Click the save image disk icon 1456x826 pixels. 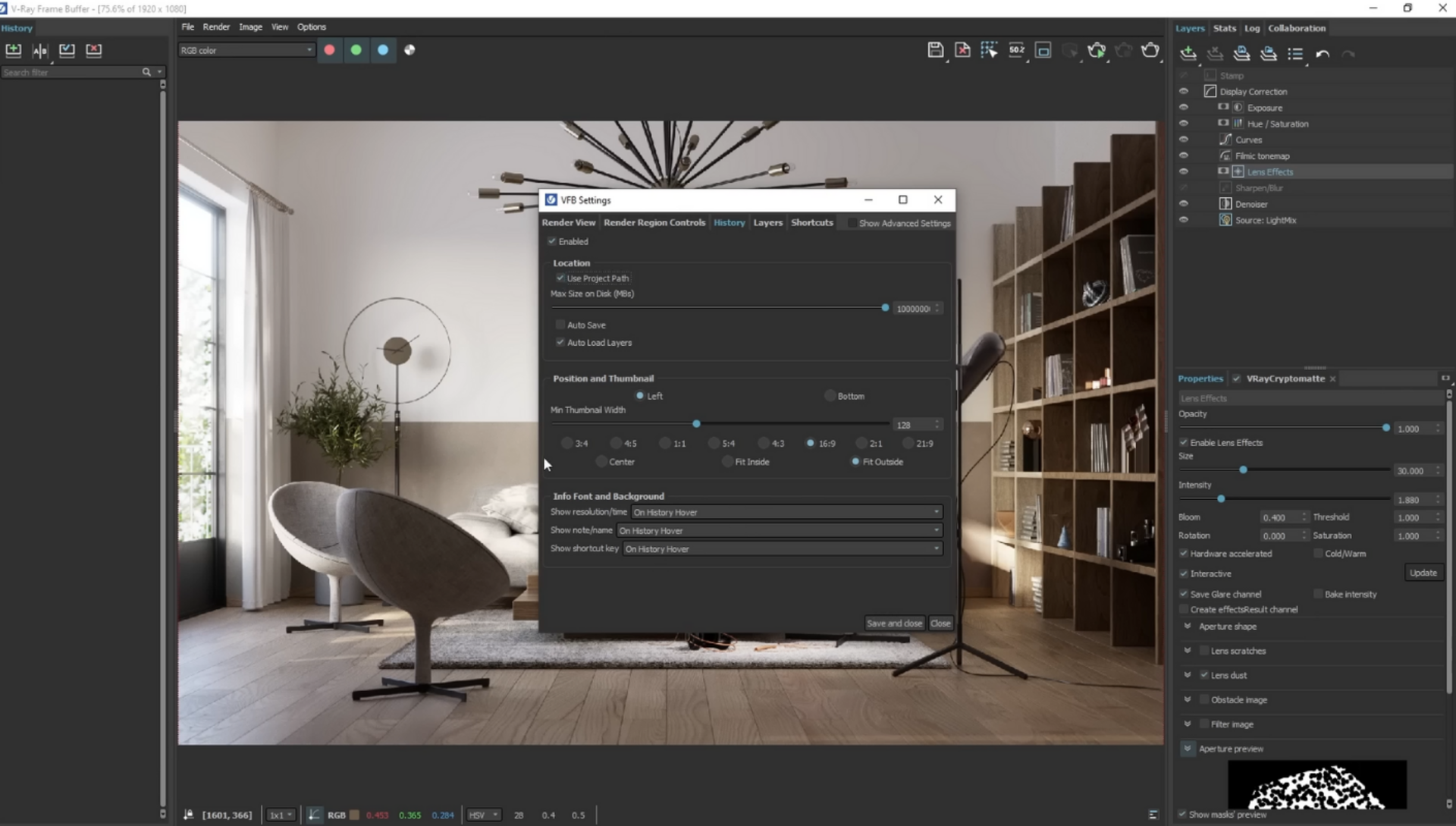click(x=936, y=50)
